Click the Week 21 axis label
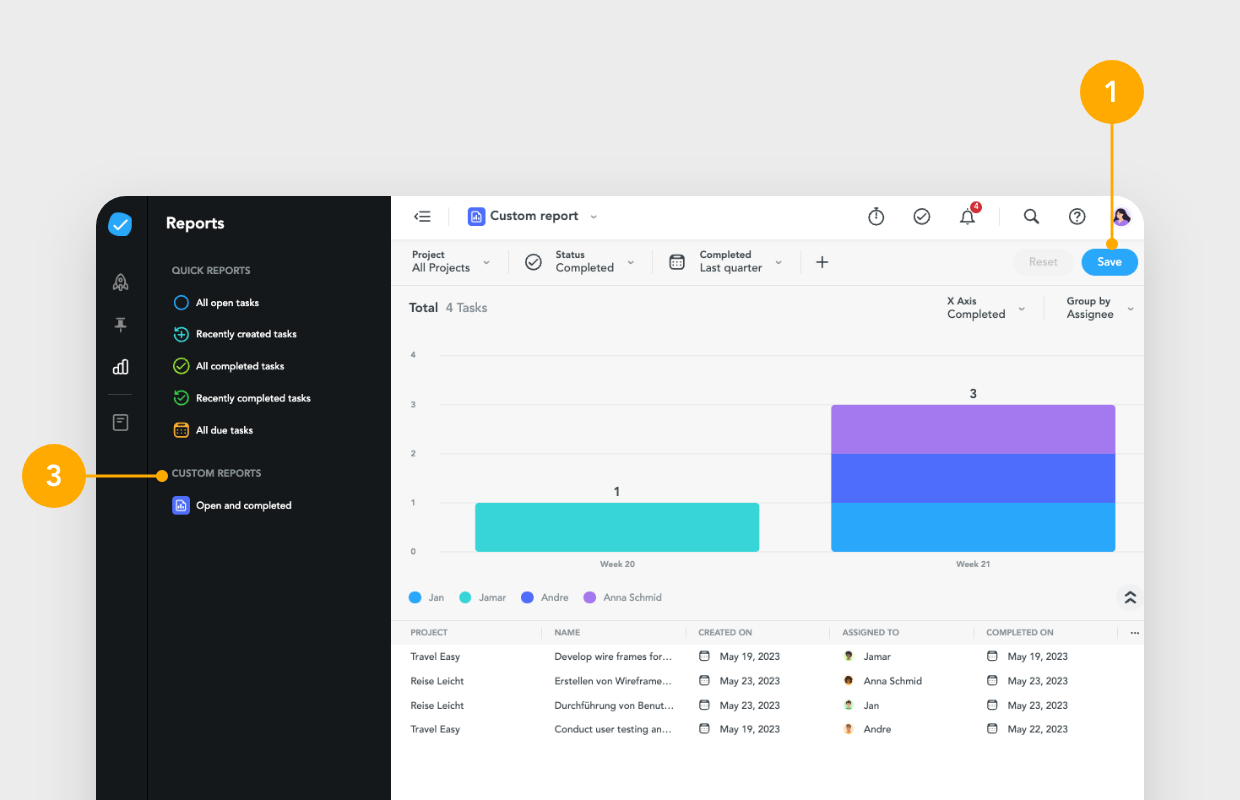Viewport: 1240px width, 800px height. click(973, 564)
